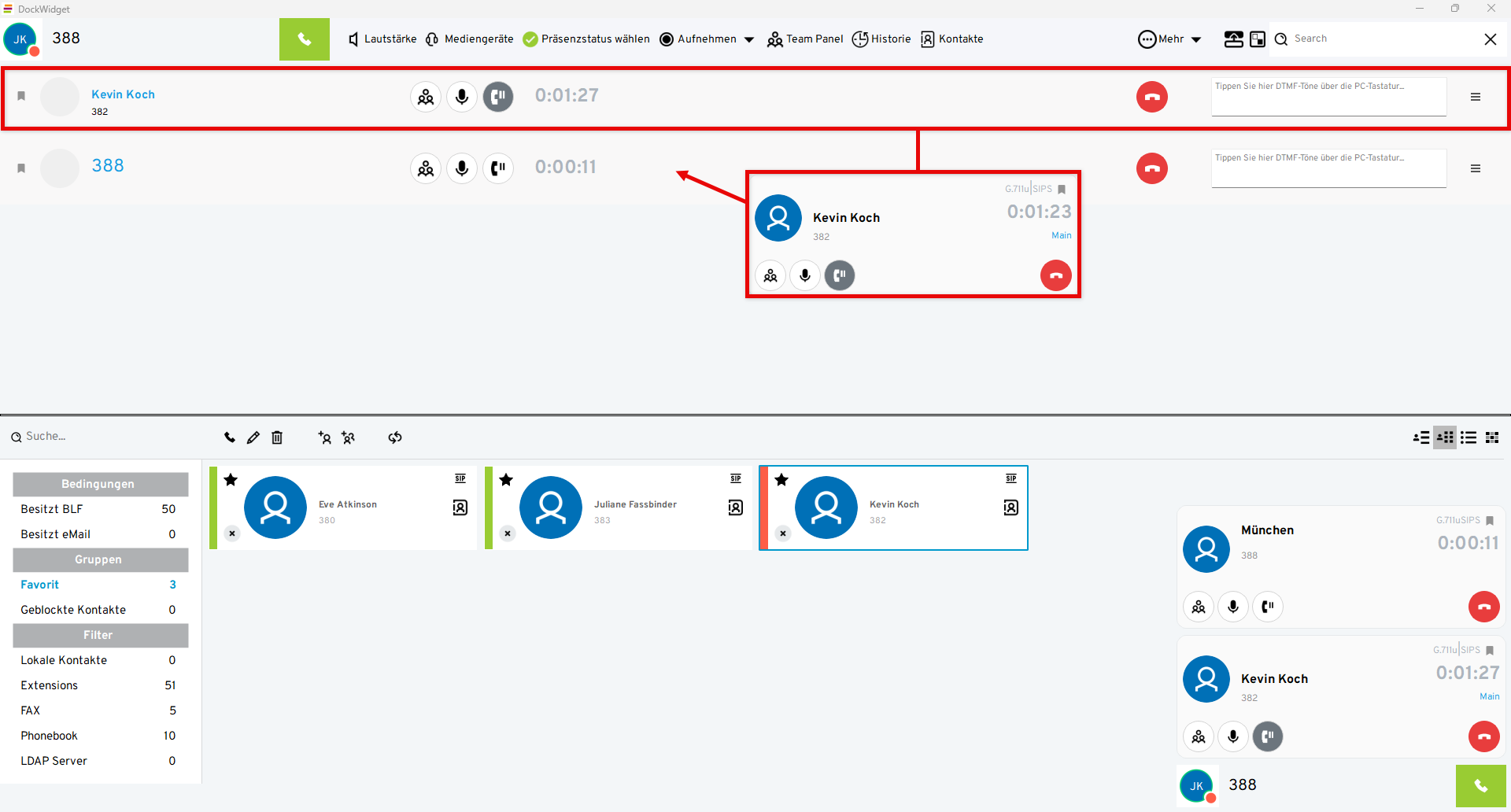Open the Aufnehmen dropdown arrow

tap(749, 39)
